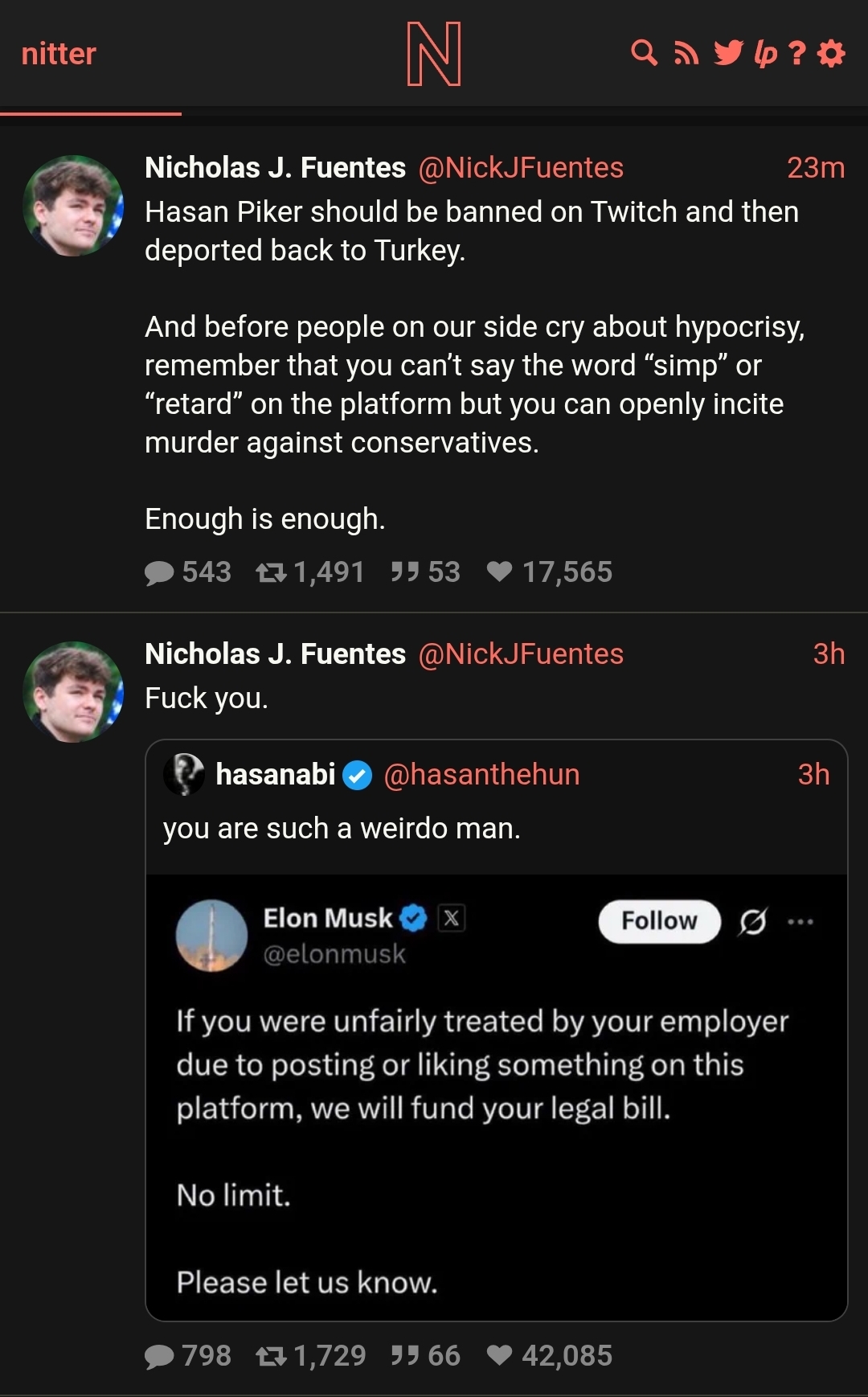Viewport: 868px width, 1397px height.
Task: Click the retweet icon showing 1,491
Action: (x=271, y=572)
